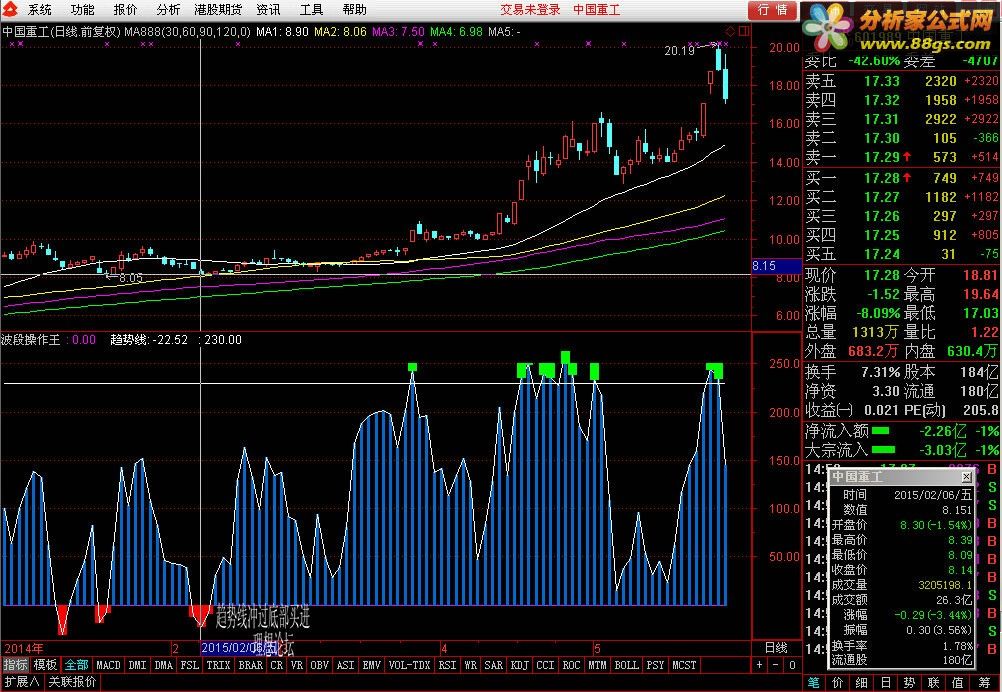Switch to the 值 tab in quote panel
Screen dimensions: 1002x692
pos(957,682)
